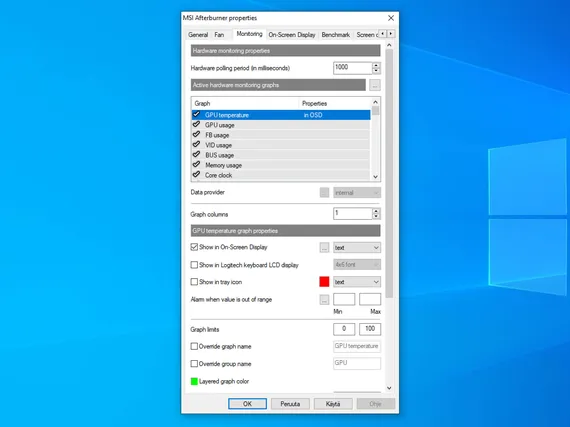Viewport: 570px width, 427px height.
Task: Open the tray icon text type dropdown
Action: (357, 282)
